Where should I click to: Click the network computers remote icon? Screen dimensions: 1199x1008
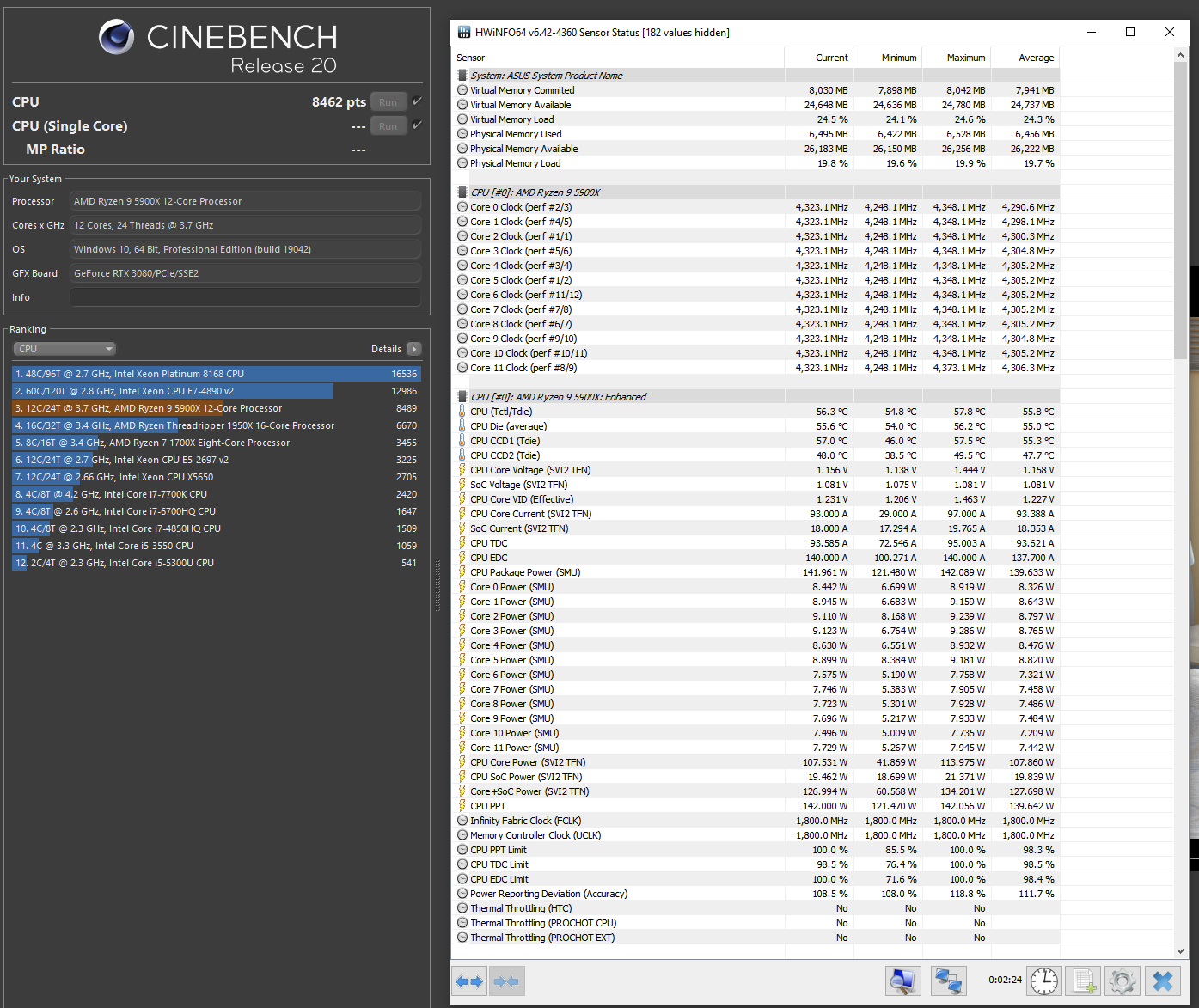[948, 981]
